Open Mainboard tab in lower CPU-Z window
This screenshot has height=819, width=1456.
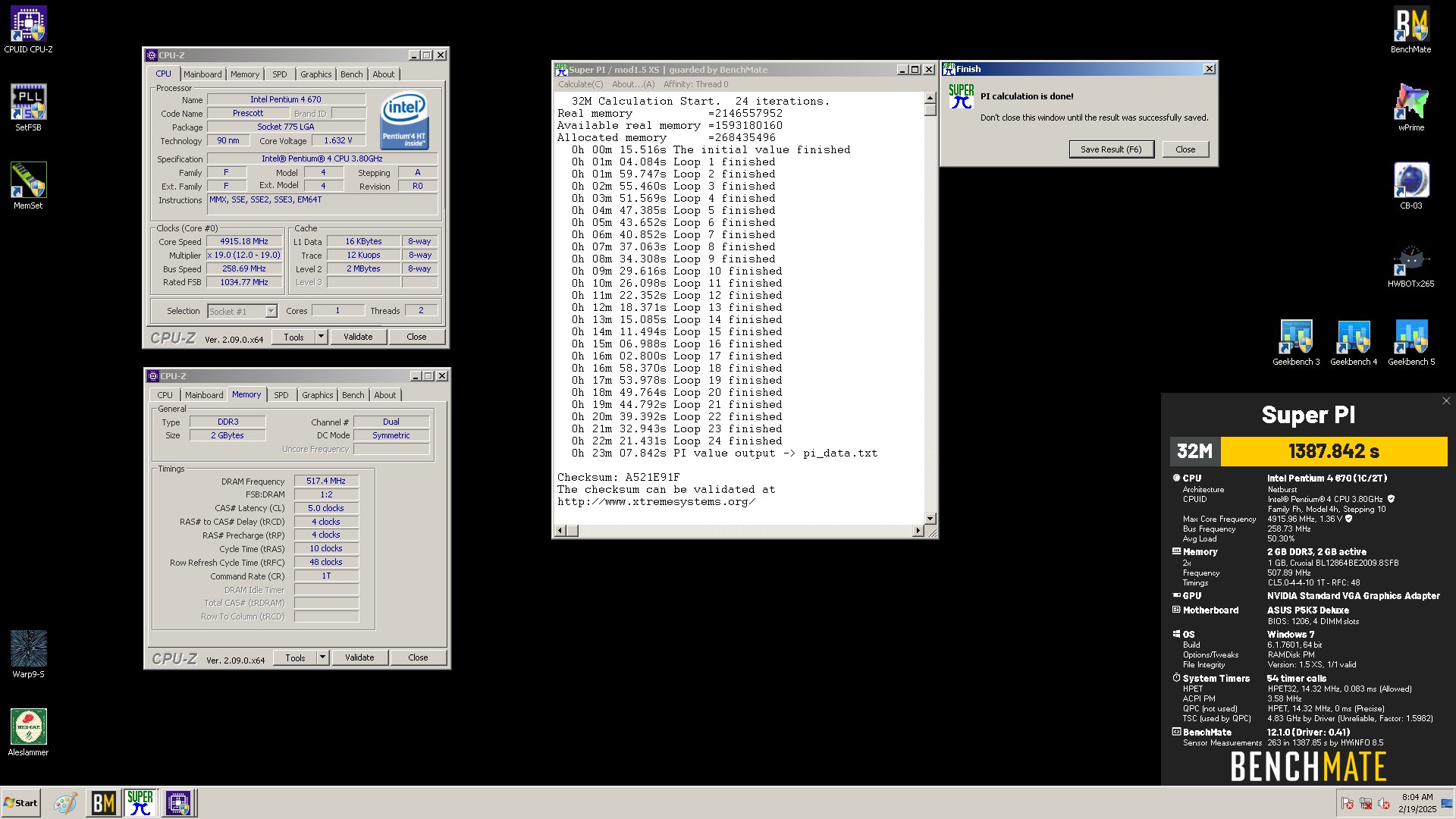point(204,395)
